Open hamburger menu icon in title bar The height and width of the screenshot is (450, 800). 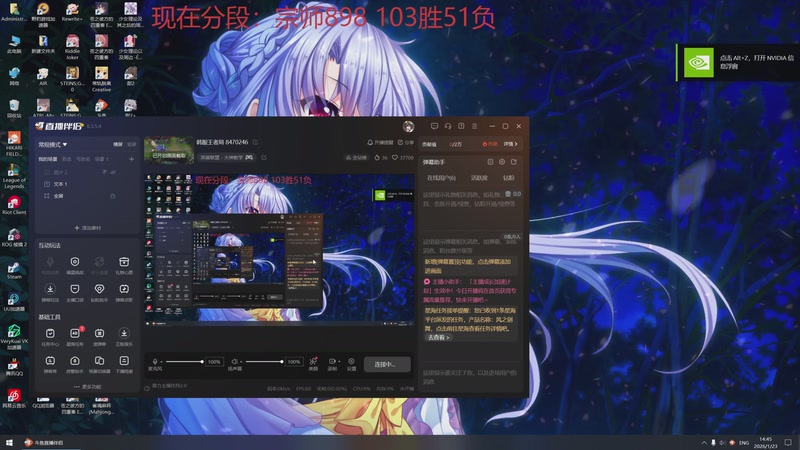474,126
